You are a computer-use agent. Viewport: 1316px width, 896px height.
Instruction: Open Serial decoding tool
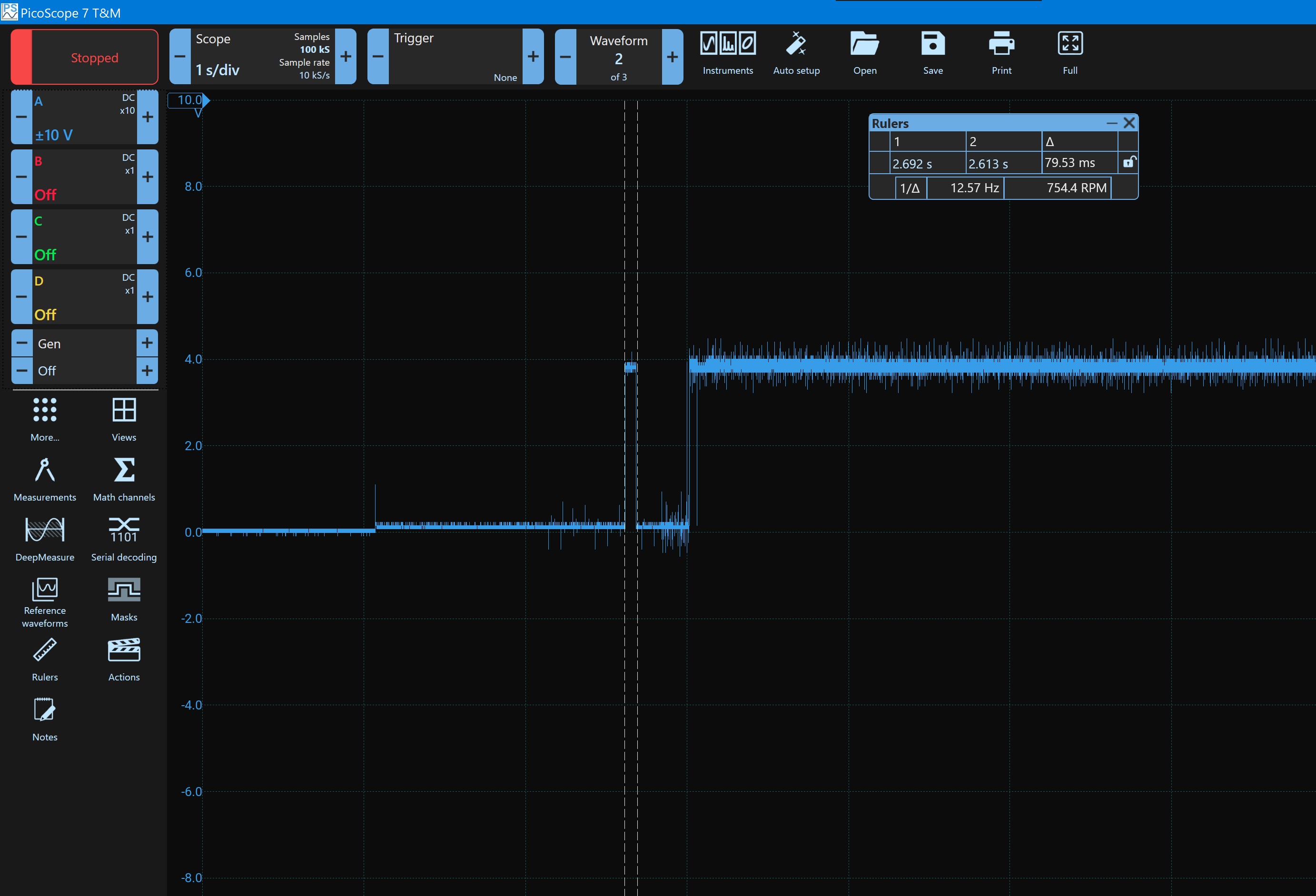click(x=124, y=540)
